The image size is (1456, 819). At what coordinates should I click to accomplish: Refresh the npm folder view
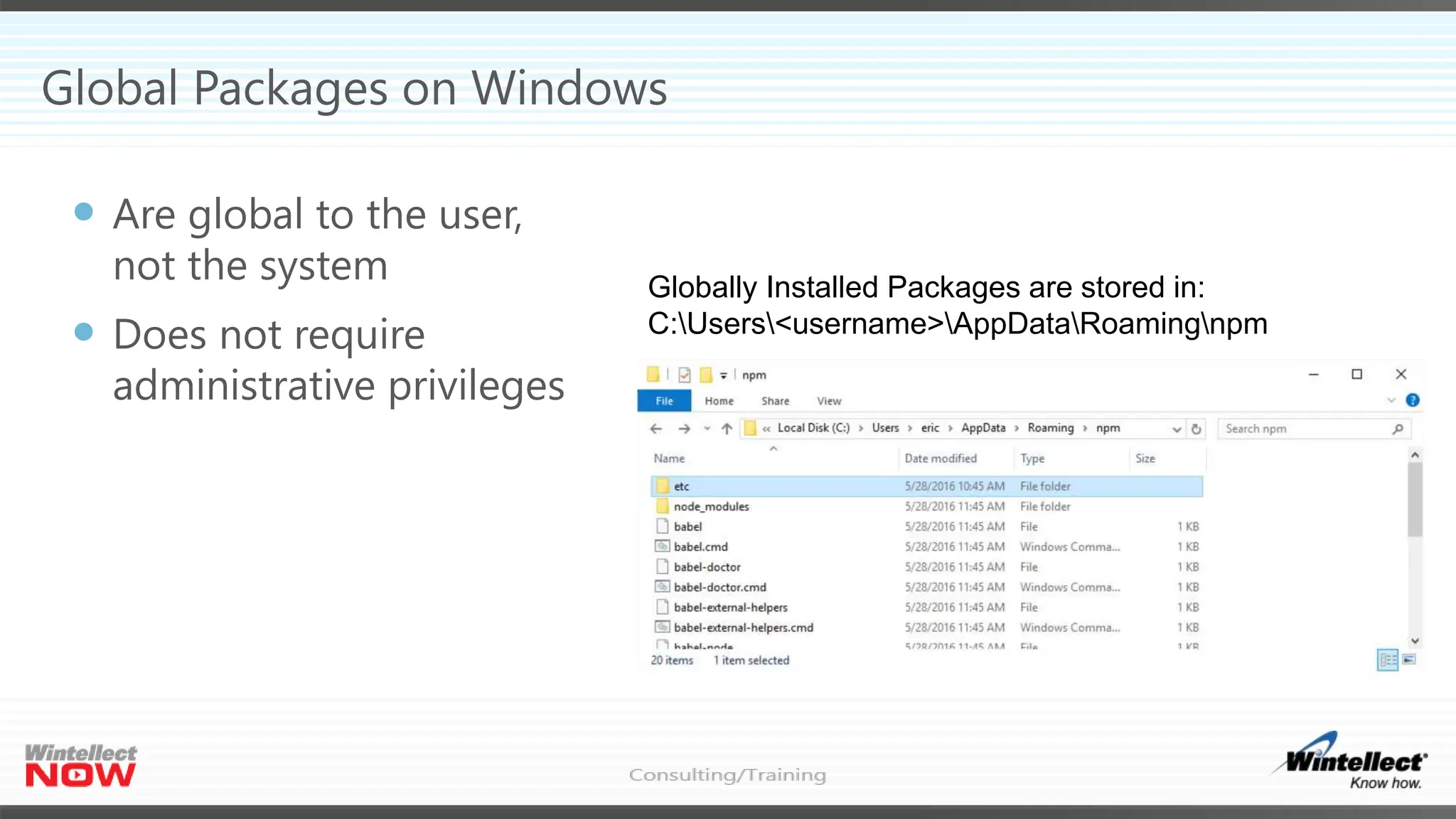coord(1196,429)
